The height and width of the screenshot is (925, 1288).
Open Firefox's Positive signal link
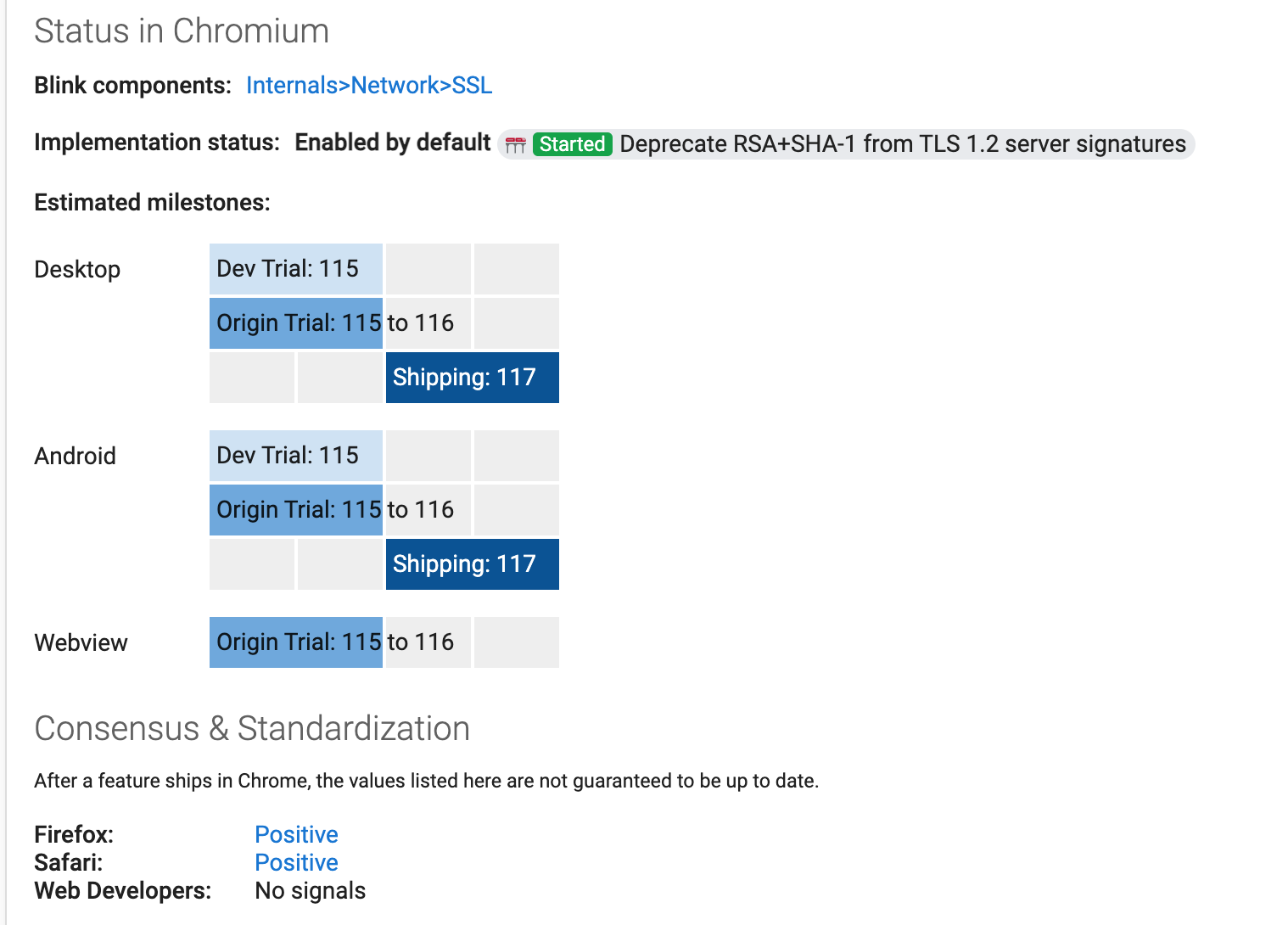tap(296, 834)
